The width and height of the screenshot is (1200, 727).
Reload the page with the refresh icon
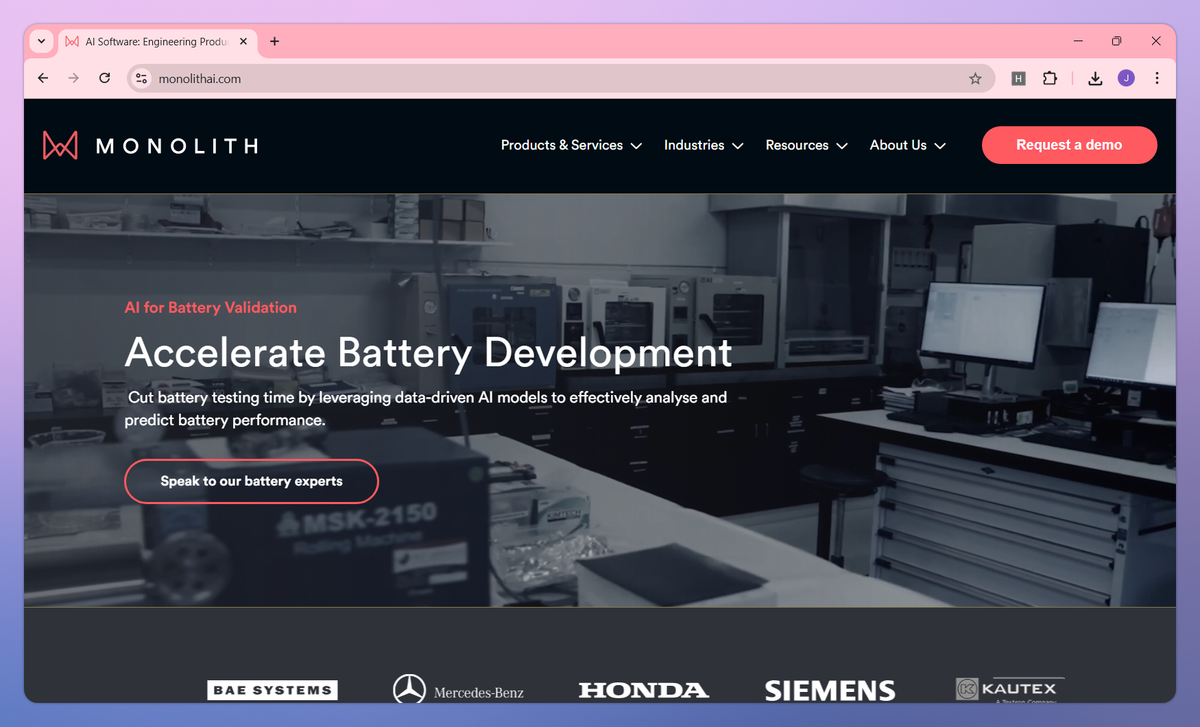click(104, 78)
